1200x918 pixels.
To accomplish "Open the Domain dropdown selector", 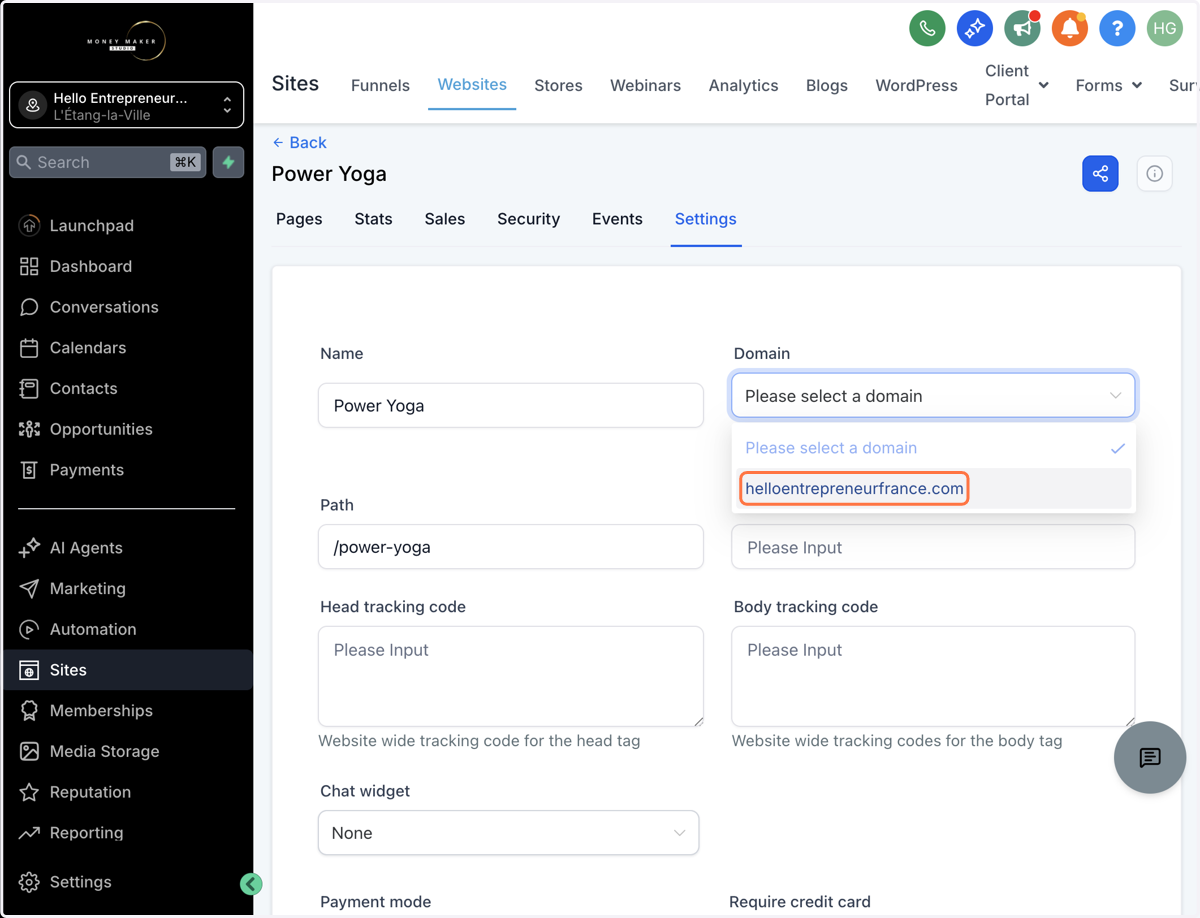I will coord(933,396).
